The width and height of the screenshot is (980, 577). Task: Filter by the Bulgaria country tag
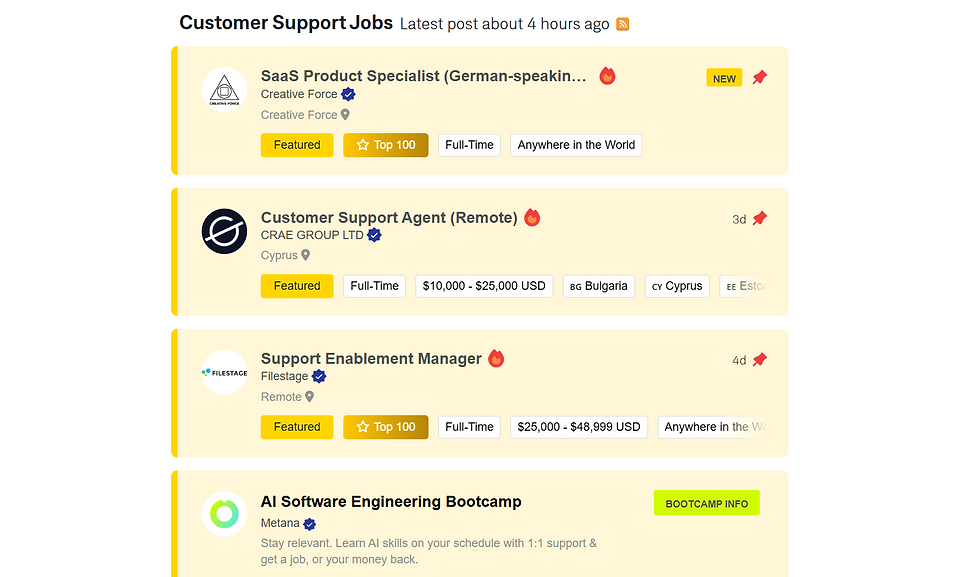pos(598,286)
